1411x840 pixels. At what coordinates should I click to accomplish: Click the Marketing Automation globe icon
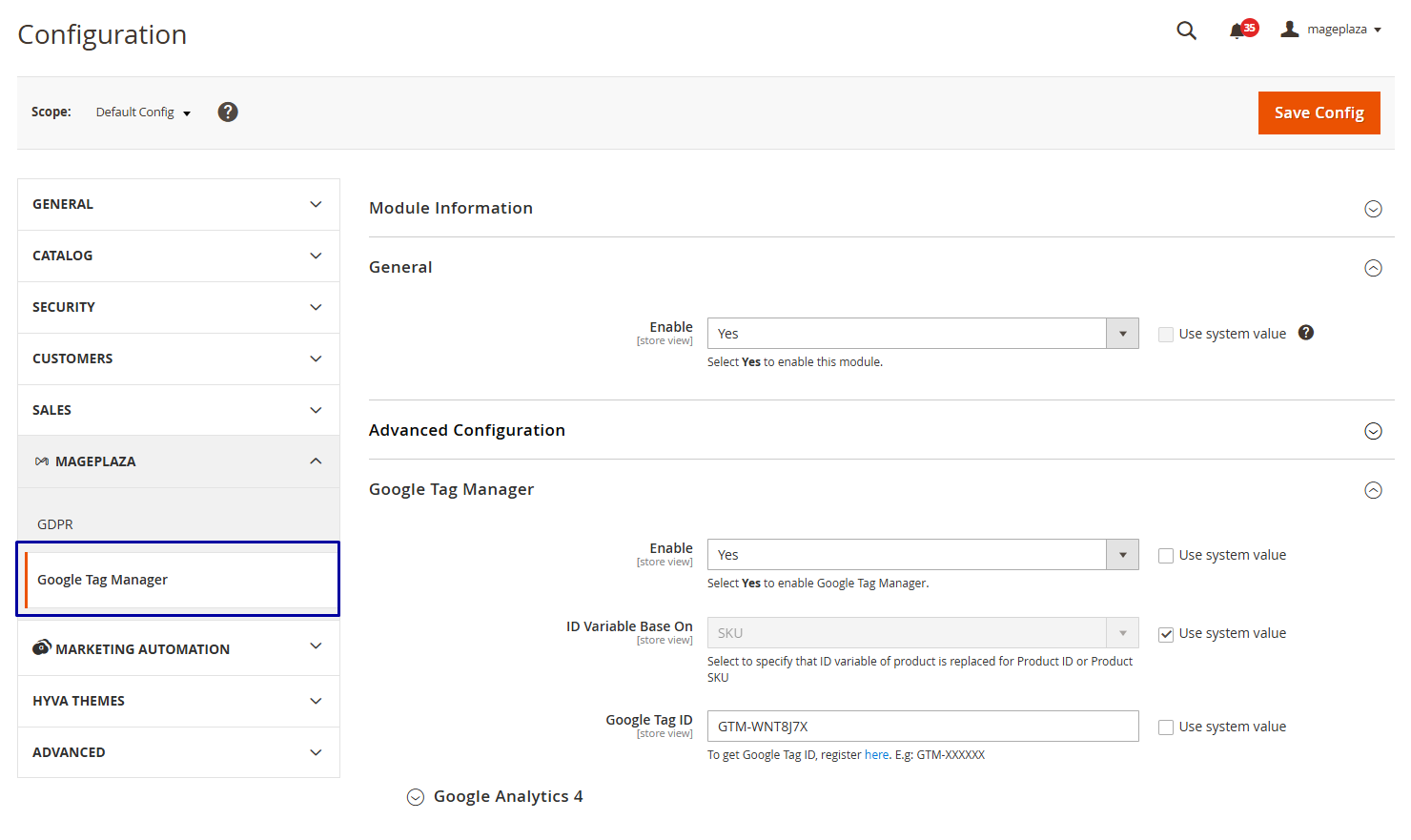point(42,647)
